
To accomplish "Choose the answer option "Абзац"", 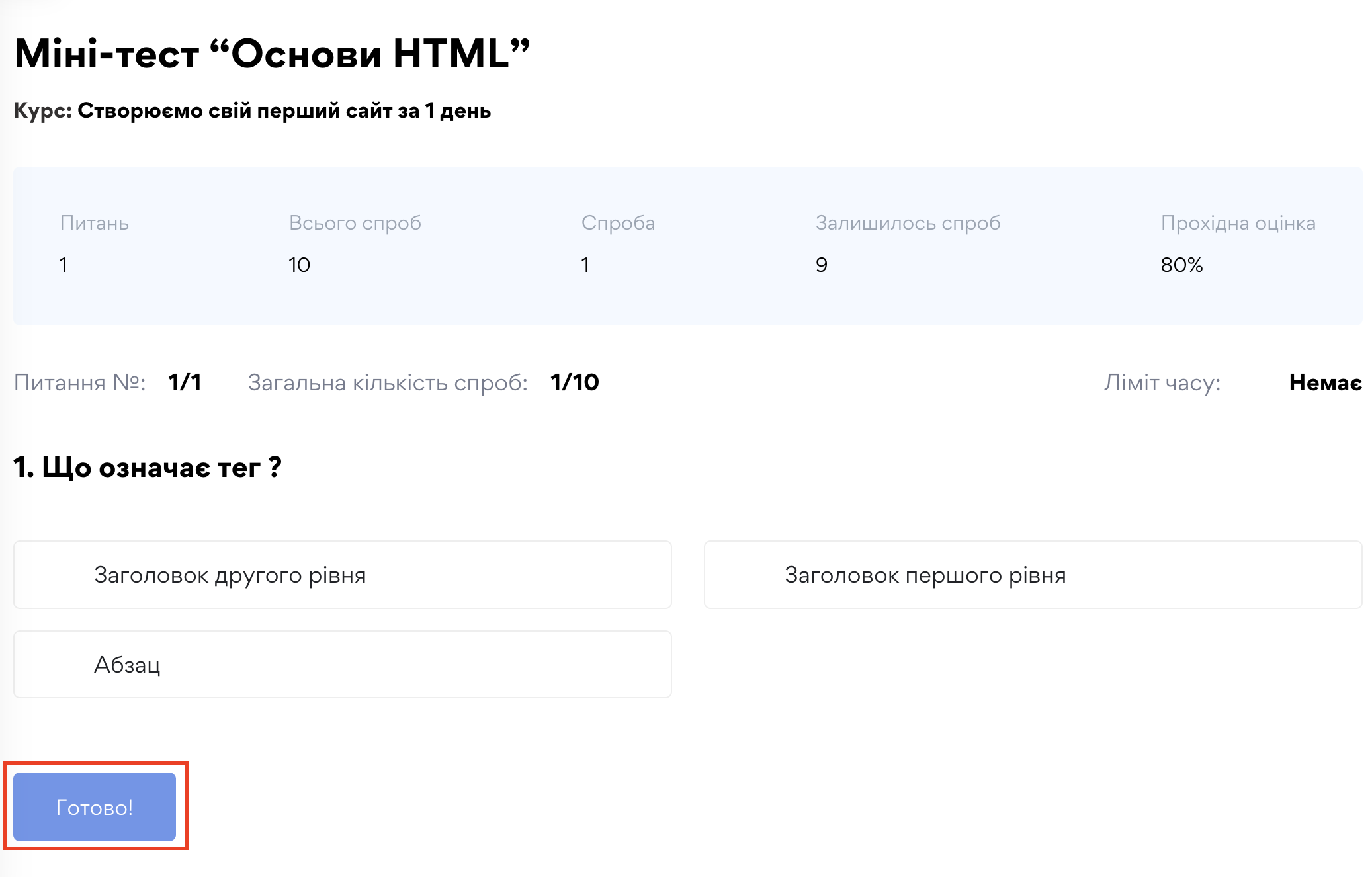I will [341, 665].
